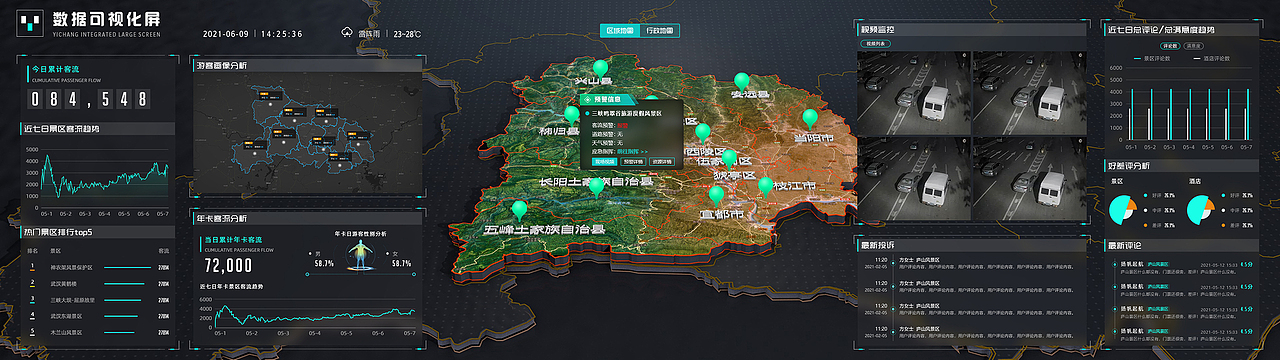Select the map pin above 当阳市
Screen dimensions: 1280x360
pyautogui.click(x=810, y=120)
